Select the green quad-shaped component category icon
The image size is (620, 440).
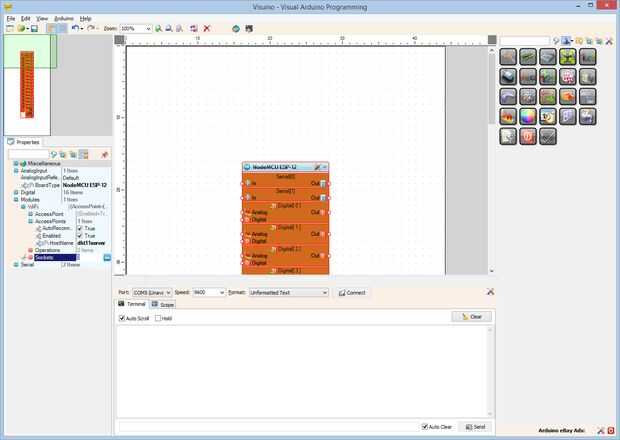pos(567,57)
